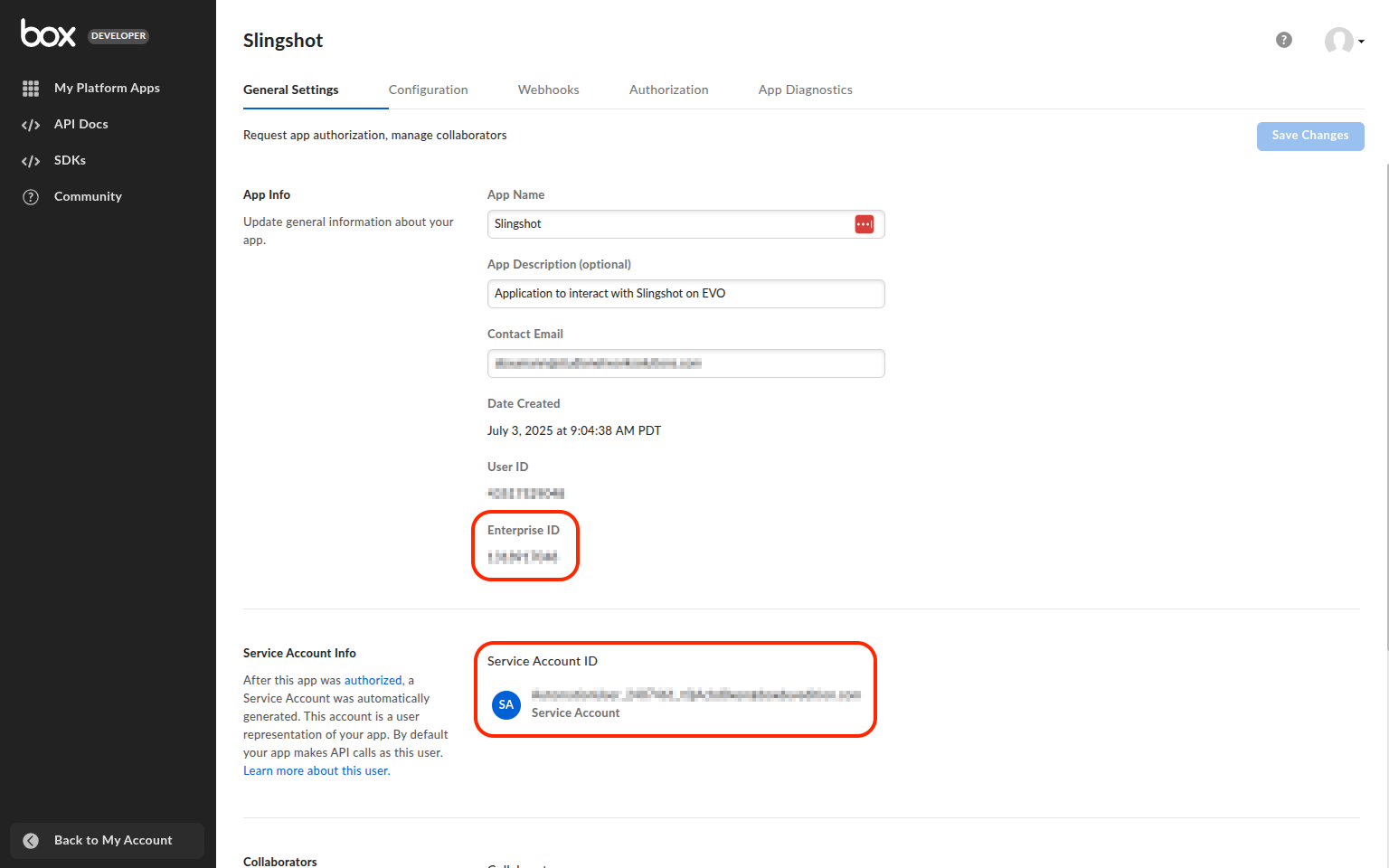Click the App Info heading
The image size is (1389, 868).
tap(267, 194)
